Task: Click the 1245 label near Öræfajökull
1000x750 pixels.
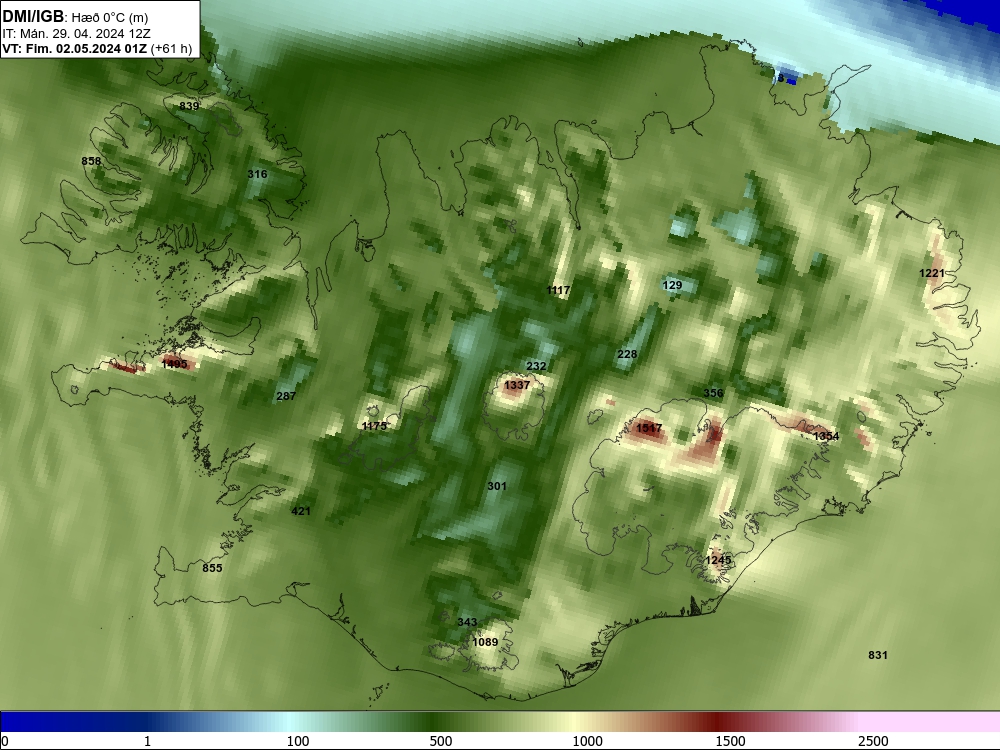Action: coord(718,560)
